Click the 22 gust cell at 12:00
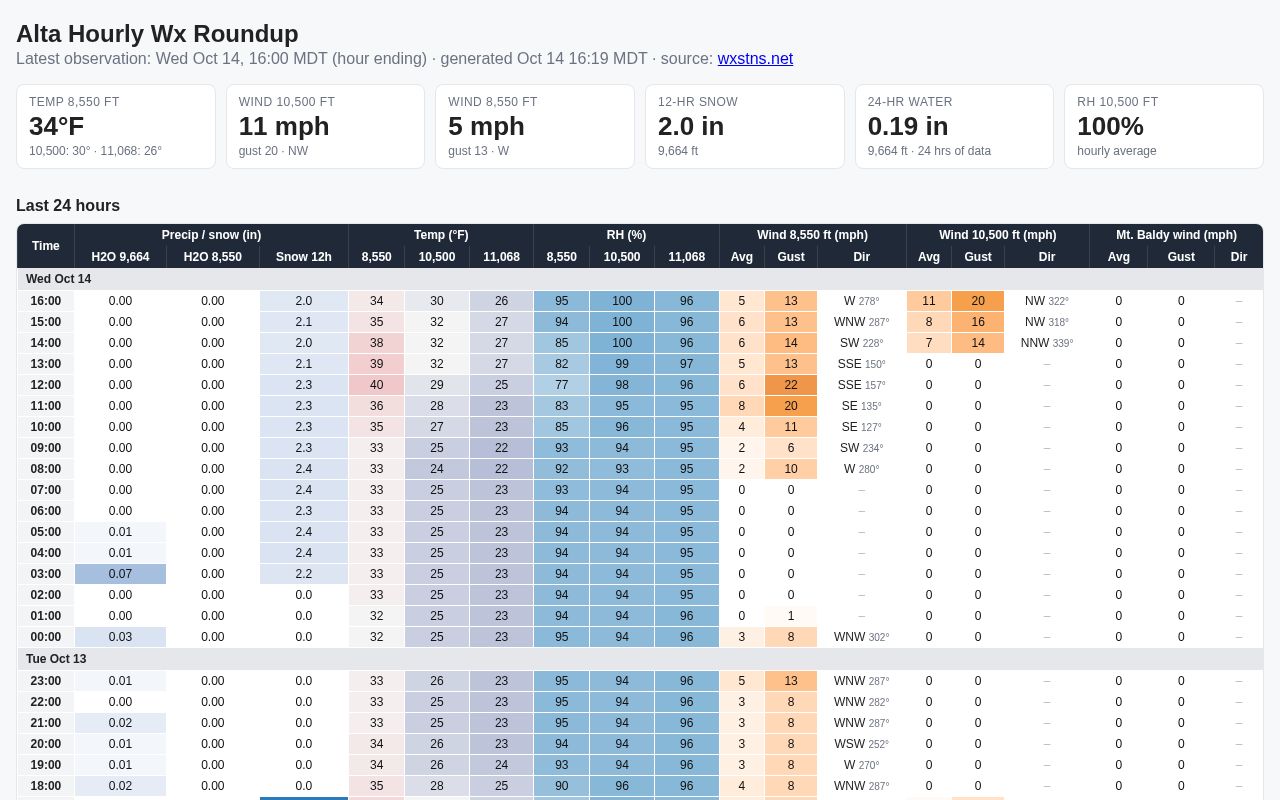1280x800 pixels. [791, 385]
